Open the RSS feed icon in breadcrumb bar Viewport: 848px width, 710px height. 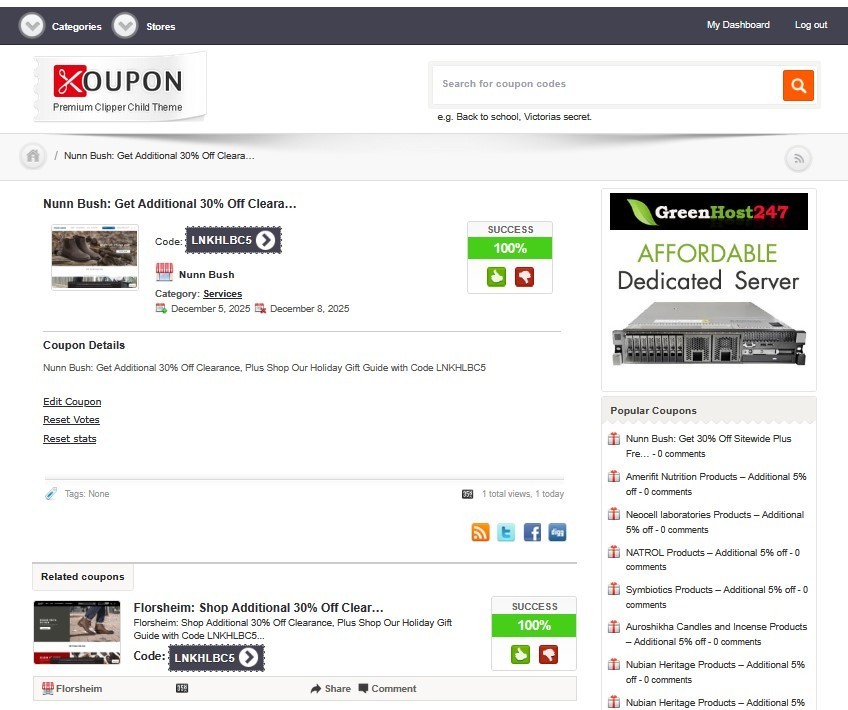[x=798, y=159]
